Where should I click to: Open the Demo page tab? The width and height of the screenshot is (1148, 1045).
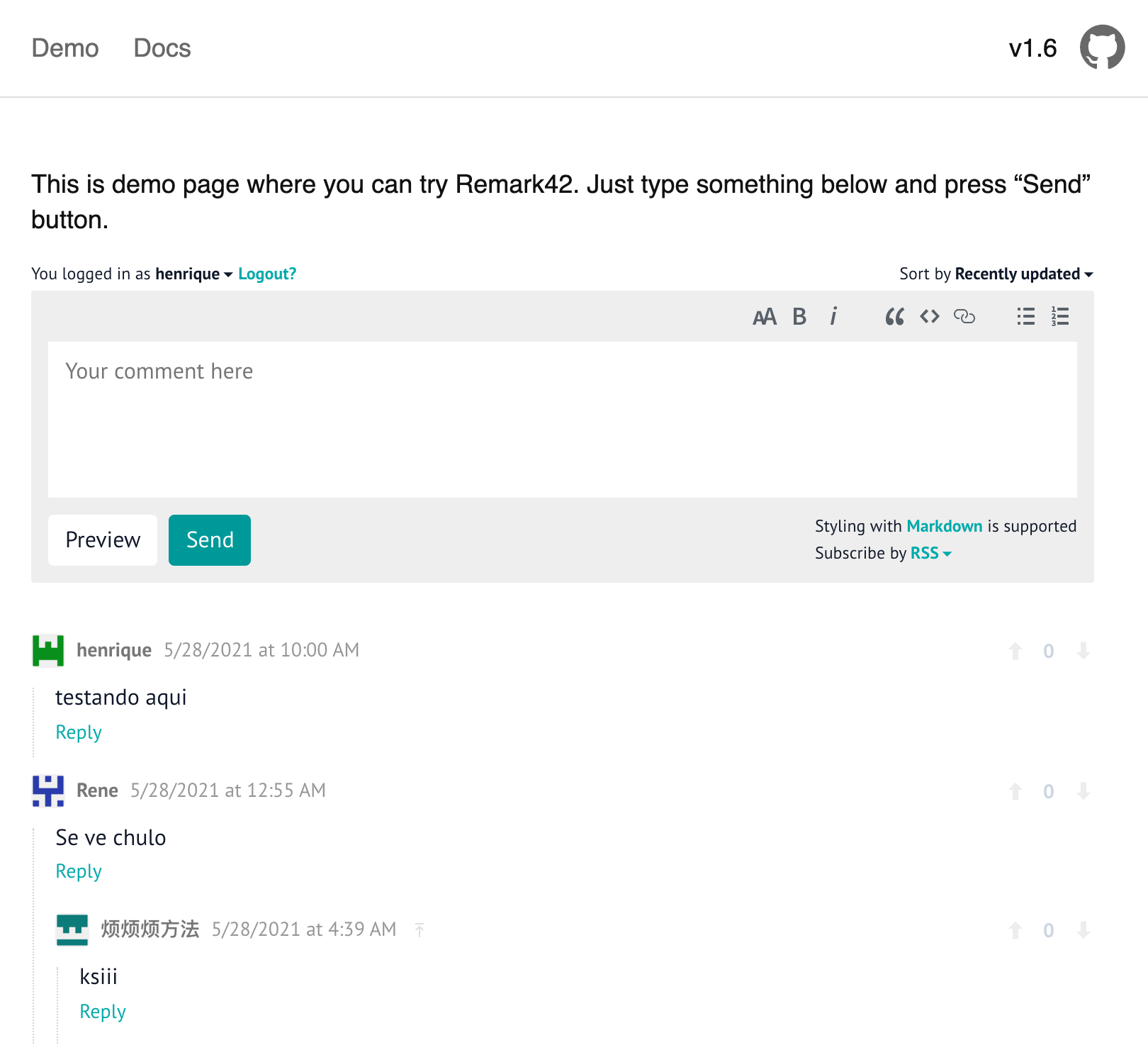click(x=65, y=48)
